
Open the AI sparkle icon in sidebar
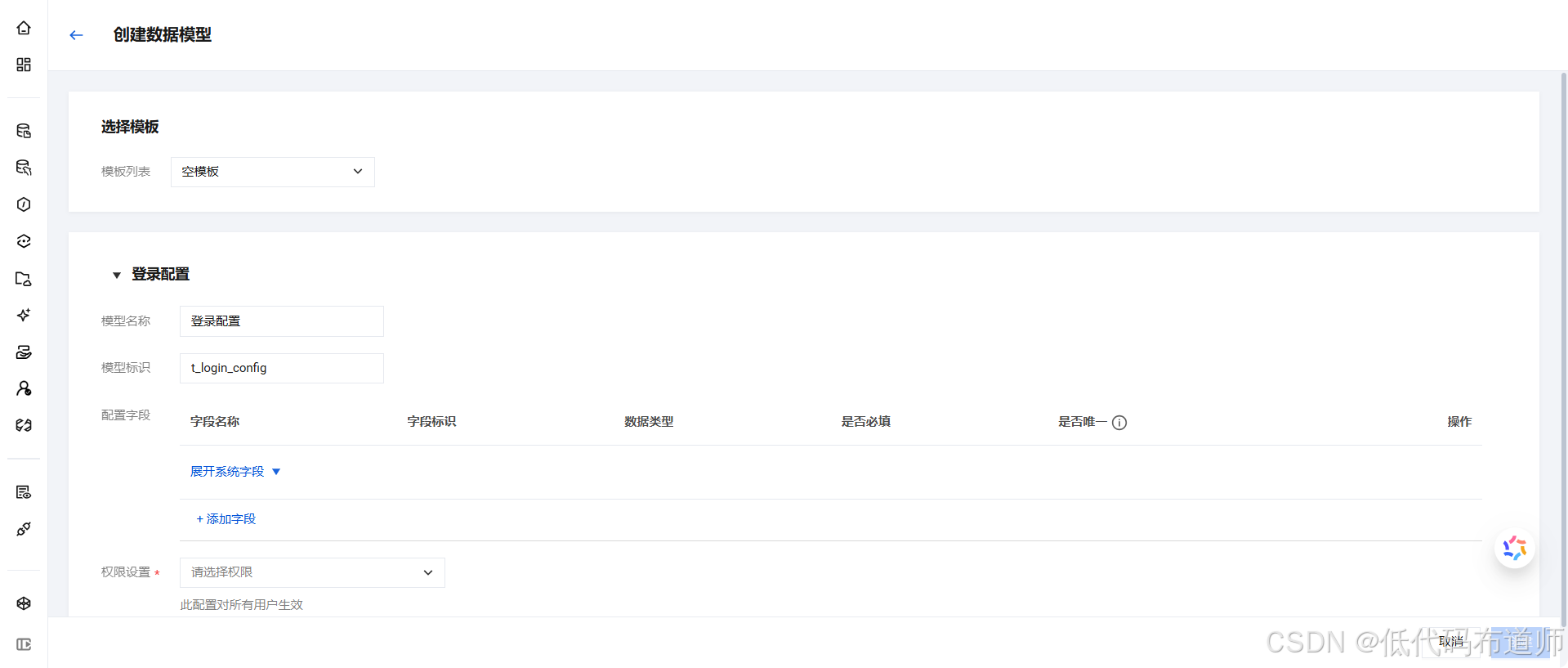pos(24,315)
